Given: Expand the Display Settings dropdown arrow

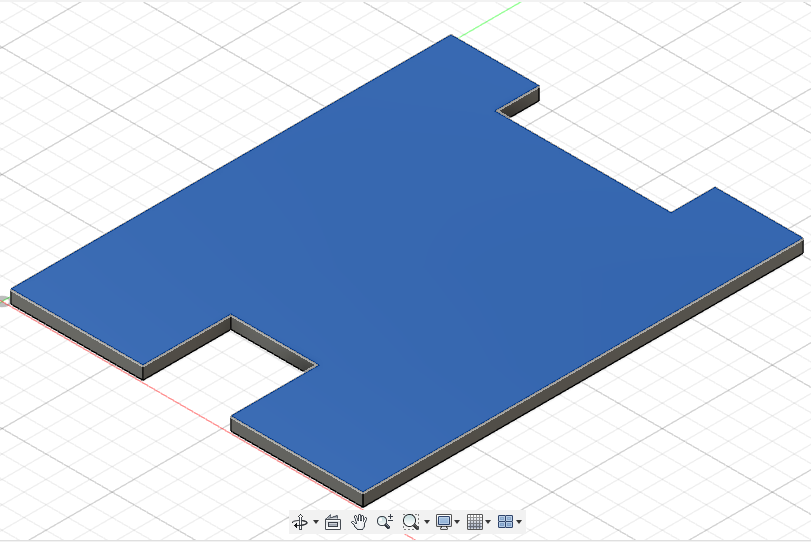Looking at the screenshot, I should (x=457, y=522).
